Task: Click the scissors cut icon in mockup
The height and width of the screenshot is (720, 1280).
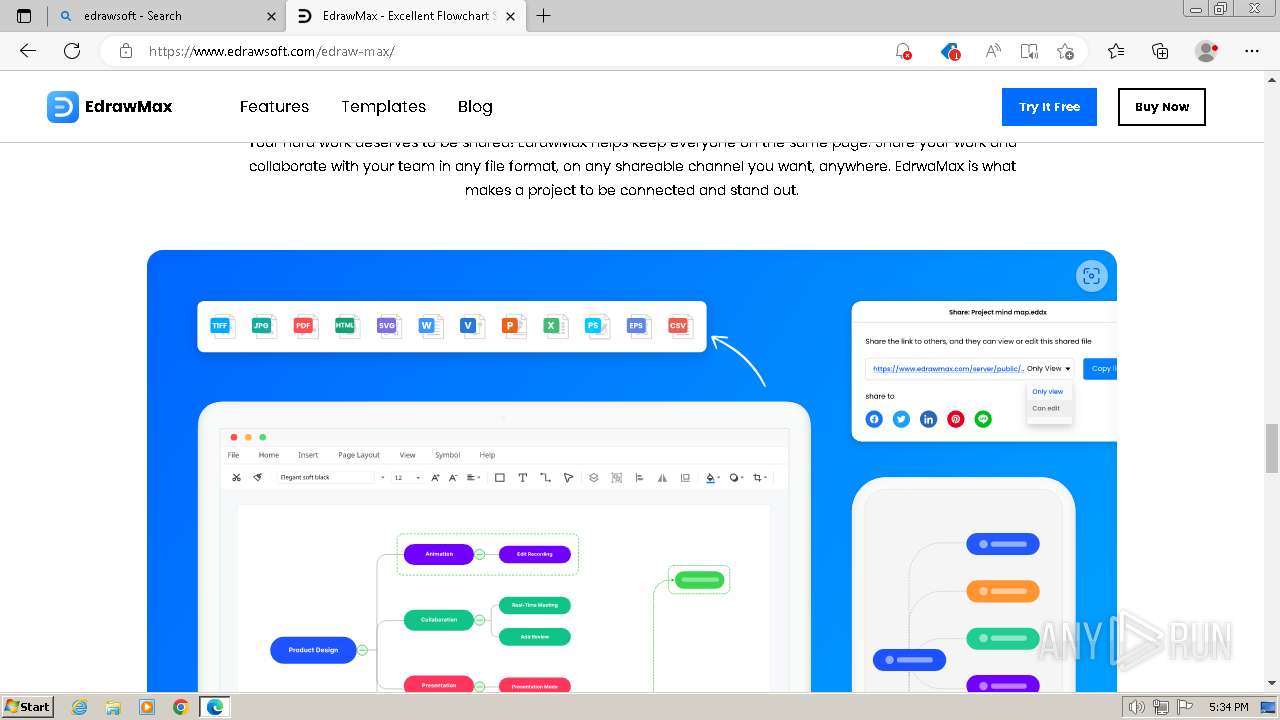Action: coord(236,478)
